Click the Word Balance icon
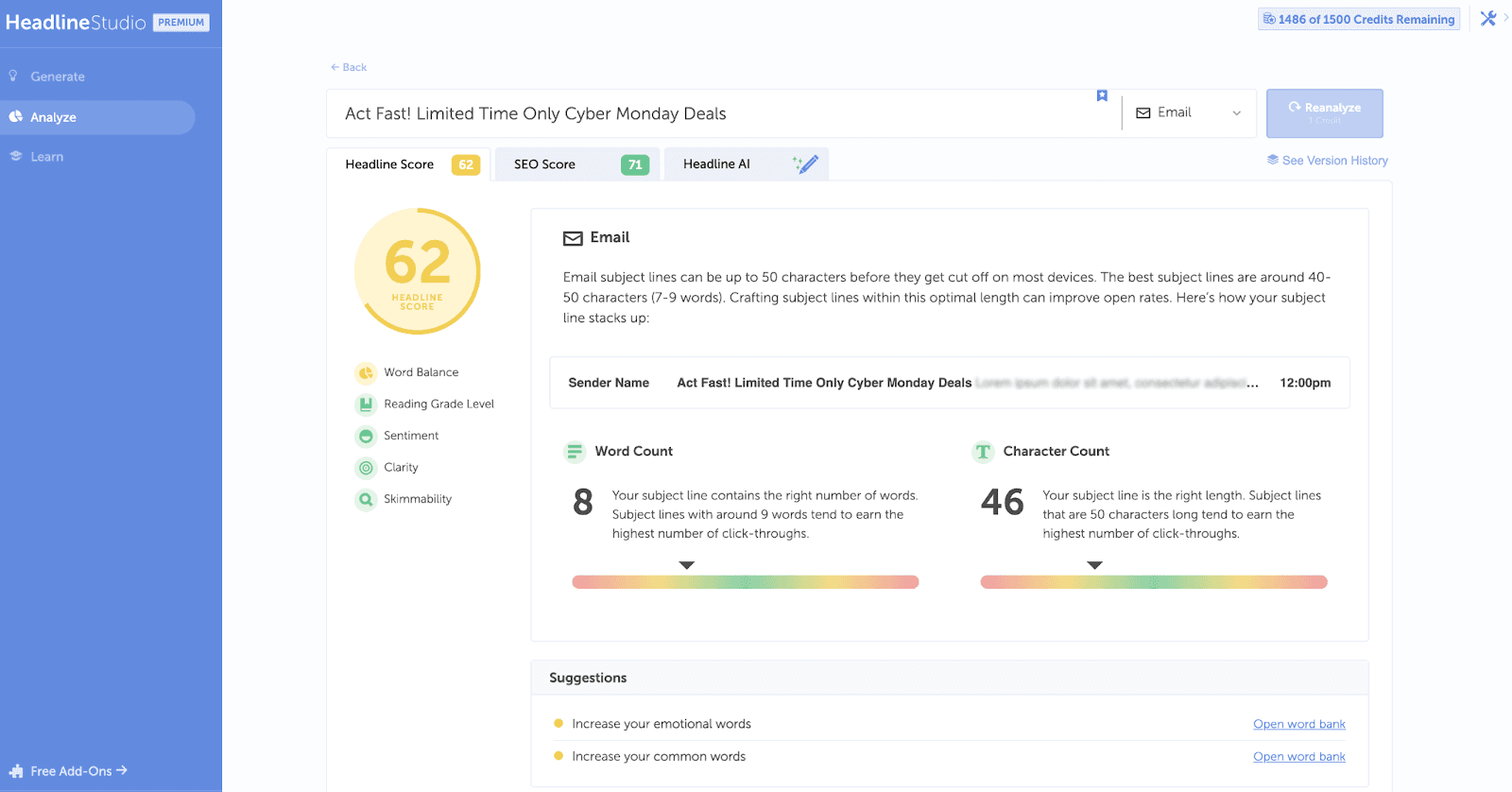This screenshot has width=1512, height=792. point(366,373)
